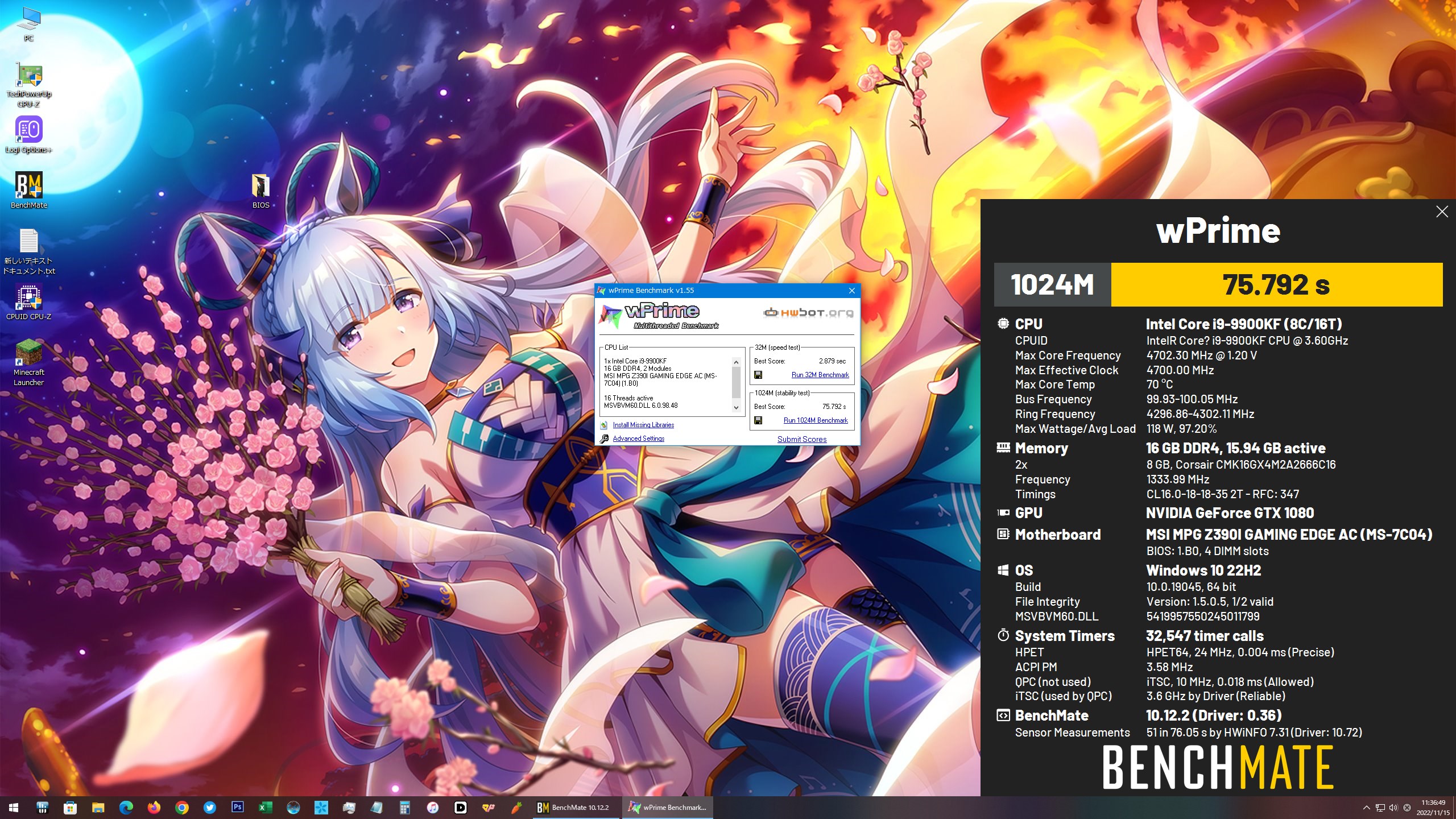This screenshot has height=819, width=1456.
Task: Switch to wPrime Benchmark taskbar button
Action: [x=668, y=808]
